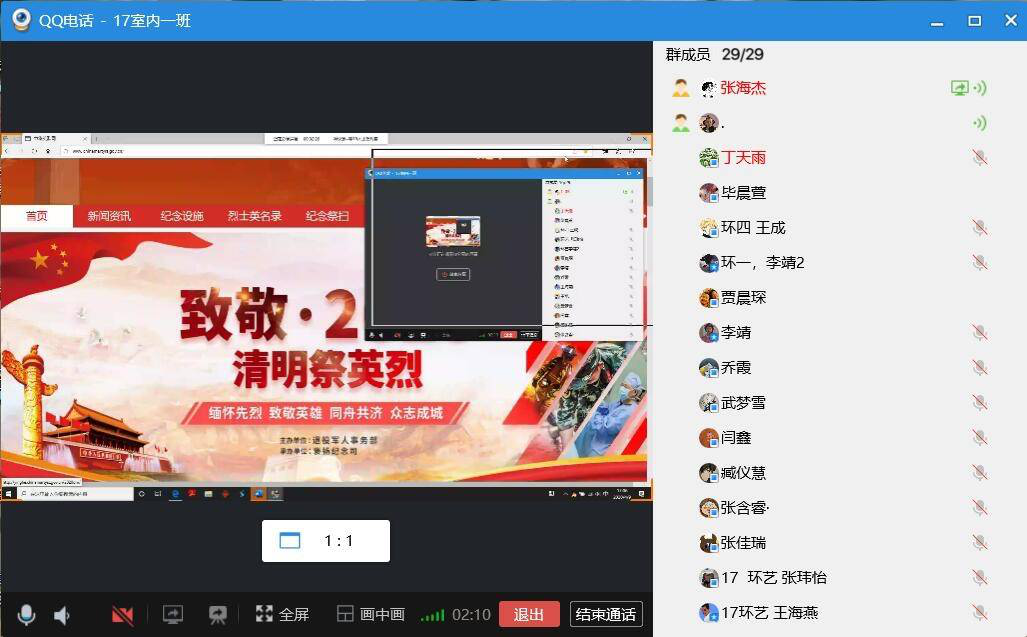Select member 贾晨琛 in the list
This screenshot has width=1027, height=637.
click(743, 297)
